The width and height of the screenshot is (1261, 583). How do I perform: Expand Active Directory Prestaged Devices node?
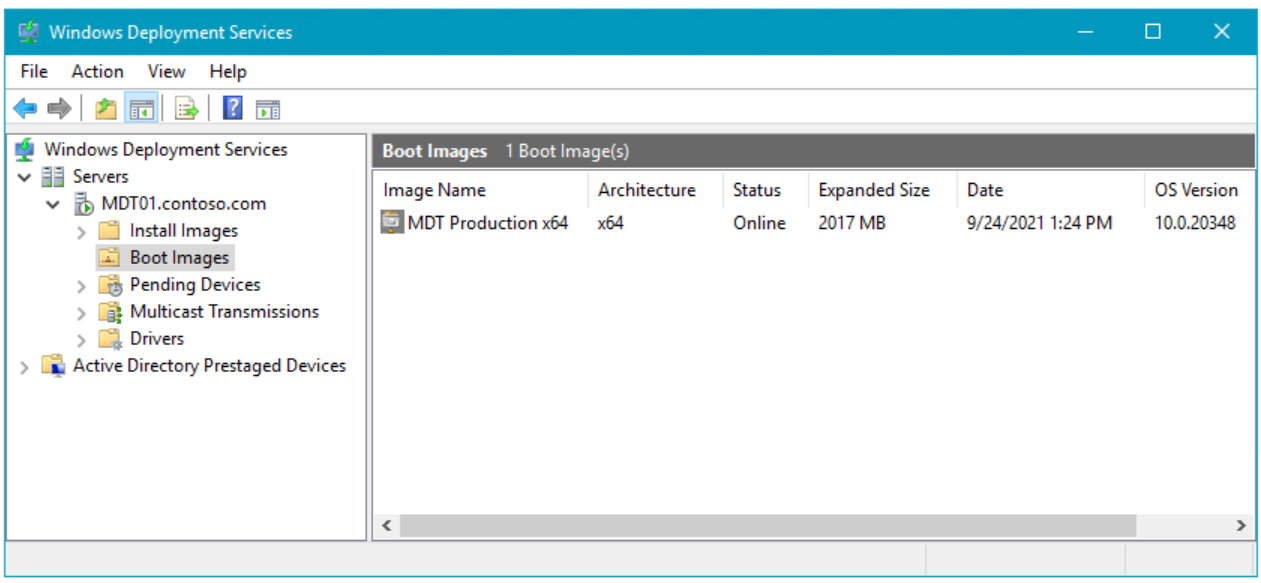25,367
